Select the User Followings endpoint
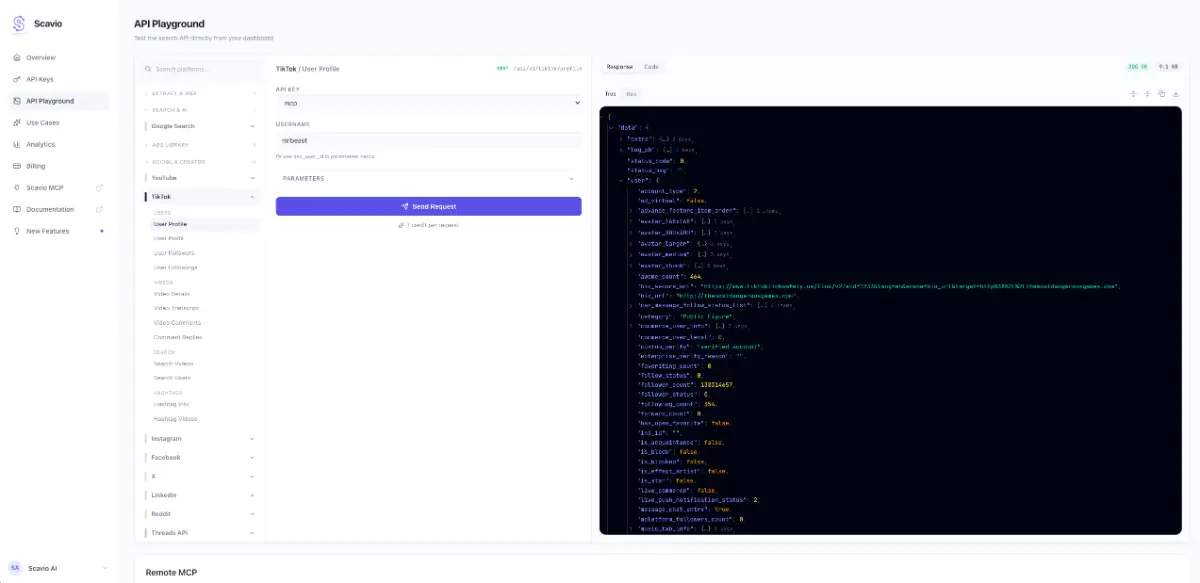The width and height of the screenshot is (1200, 583). [203, 267]
